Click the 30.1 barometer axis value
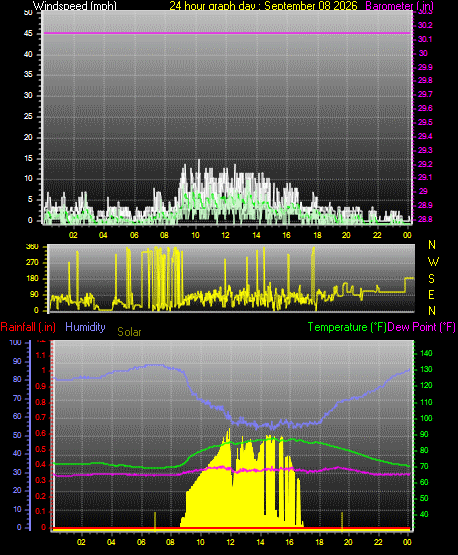Viewport: 458px width, 555px height. (425, 39)
